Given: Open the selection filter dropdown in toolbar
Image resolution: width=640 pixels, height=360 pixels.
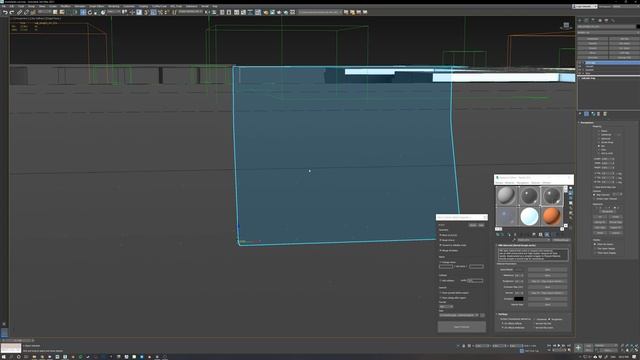Looking at the screenshot, I should (x=45, y=12).
